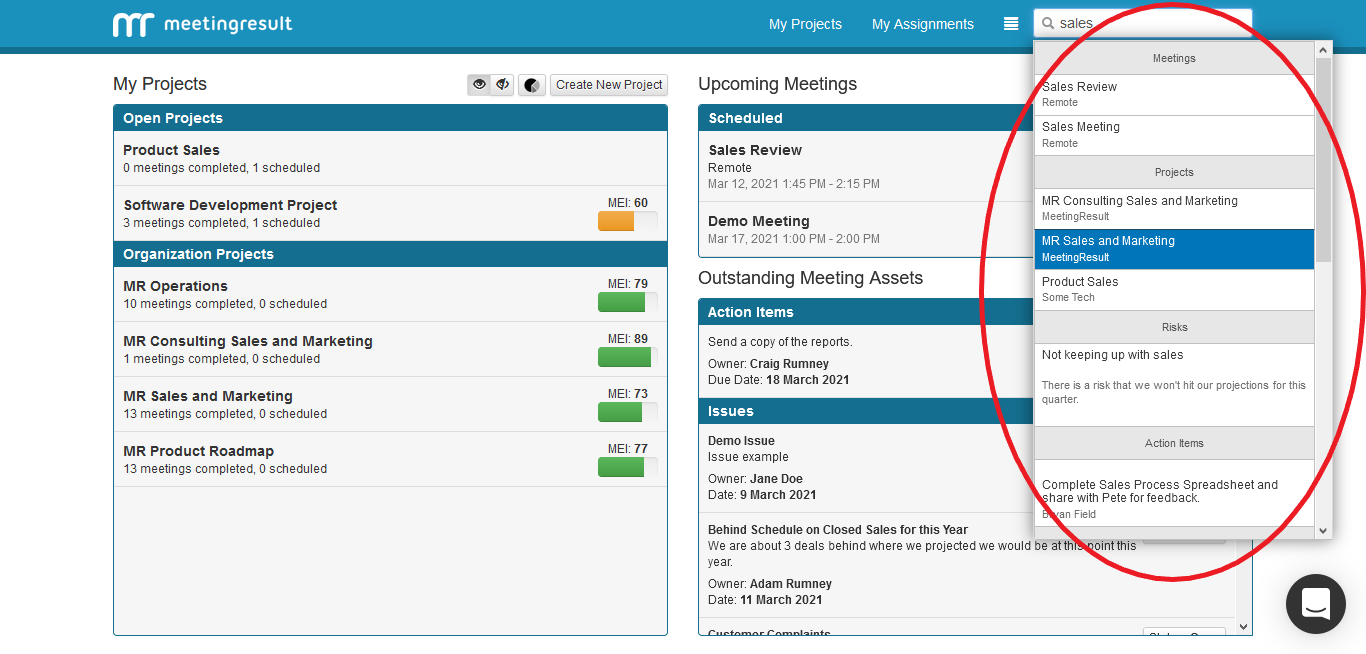Viewport: 1366px width, 654px height.
Task: Open the pie chart report icon
Action: pos(532,85)
